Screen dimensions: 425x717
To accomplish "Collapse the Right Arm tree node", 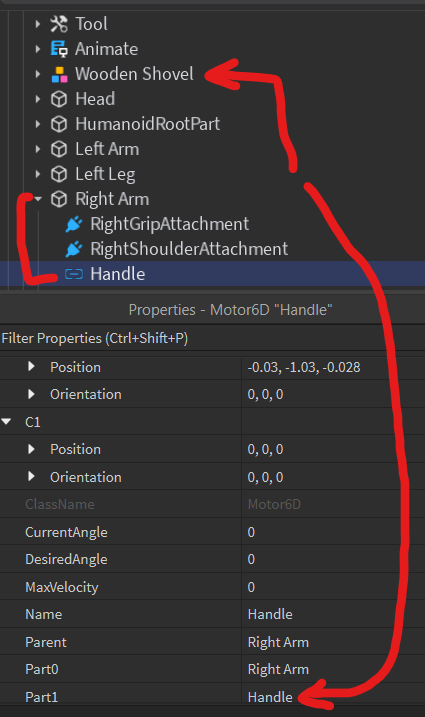I will coord(38,199).
